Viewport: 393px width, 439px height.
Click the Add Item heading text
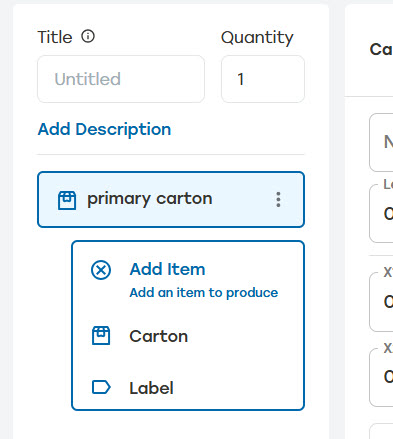(x=167, y=269)
